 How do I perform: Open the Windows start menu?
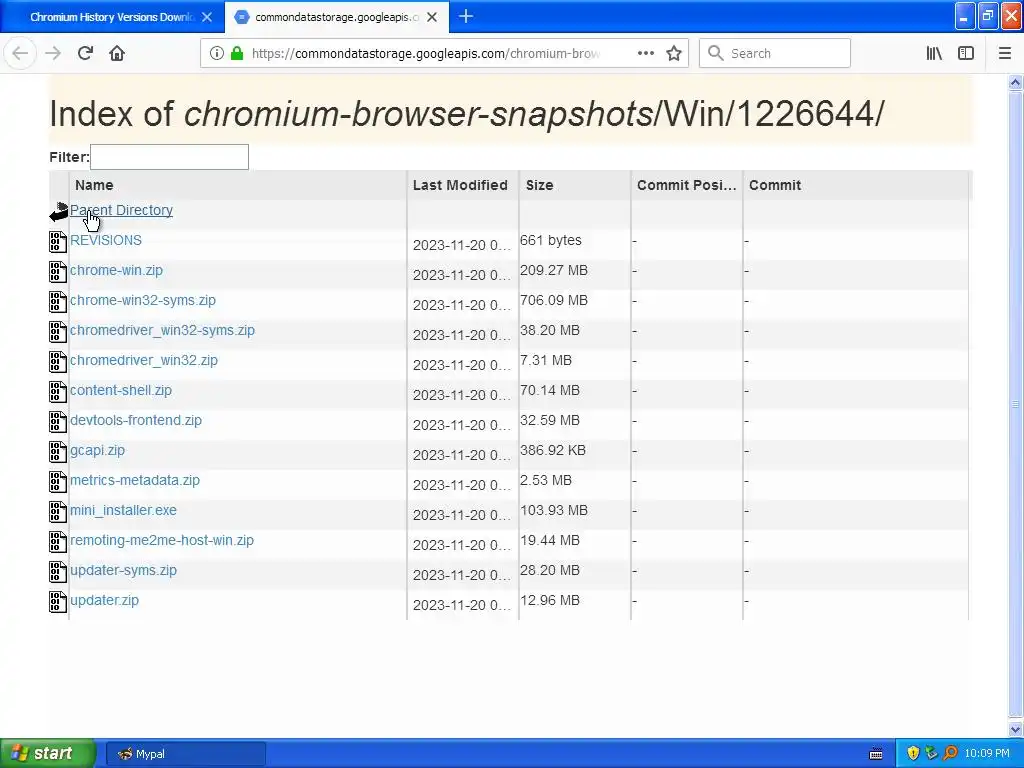(47, 753)
